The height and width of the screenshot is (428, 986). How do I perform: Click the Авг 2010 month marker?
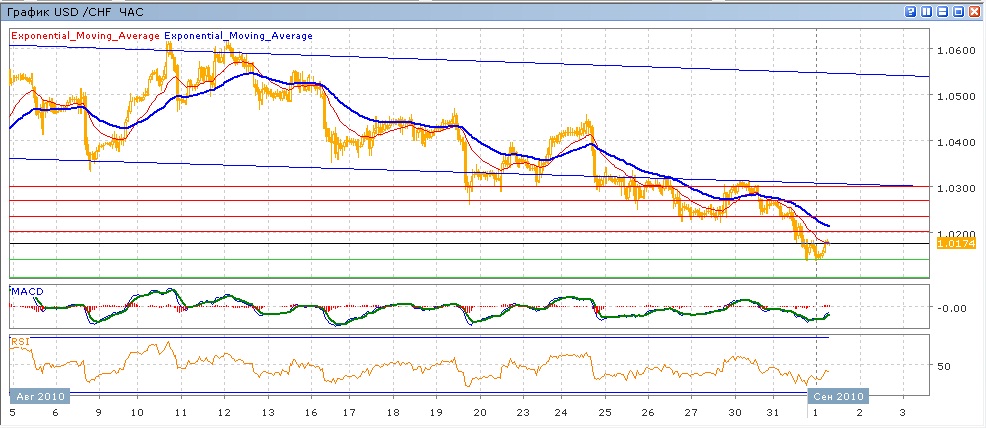click(39, 397)
